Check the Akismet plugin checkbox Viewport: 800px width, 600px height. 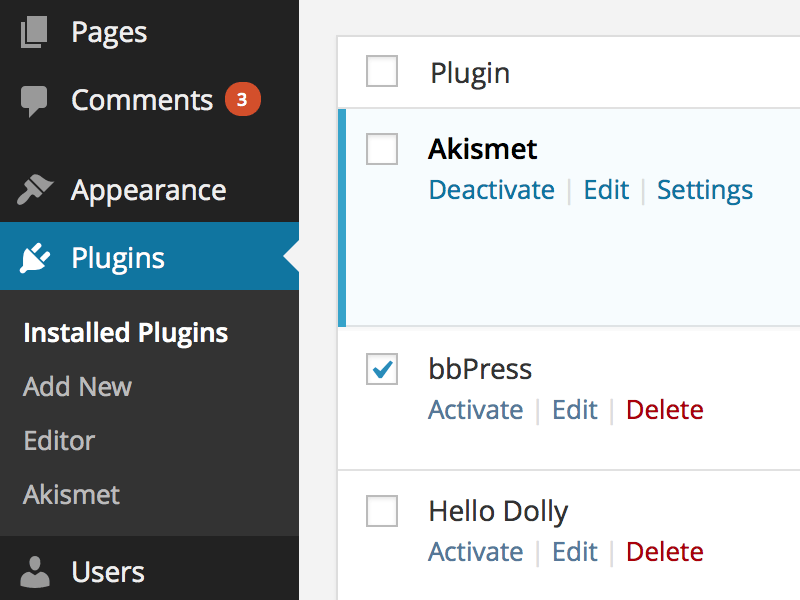(x=382, y=149)
